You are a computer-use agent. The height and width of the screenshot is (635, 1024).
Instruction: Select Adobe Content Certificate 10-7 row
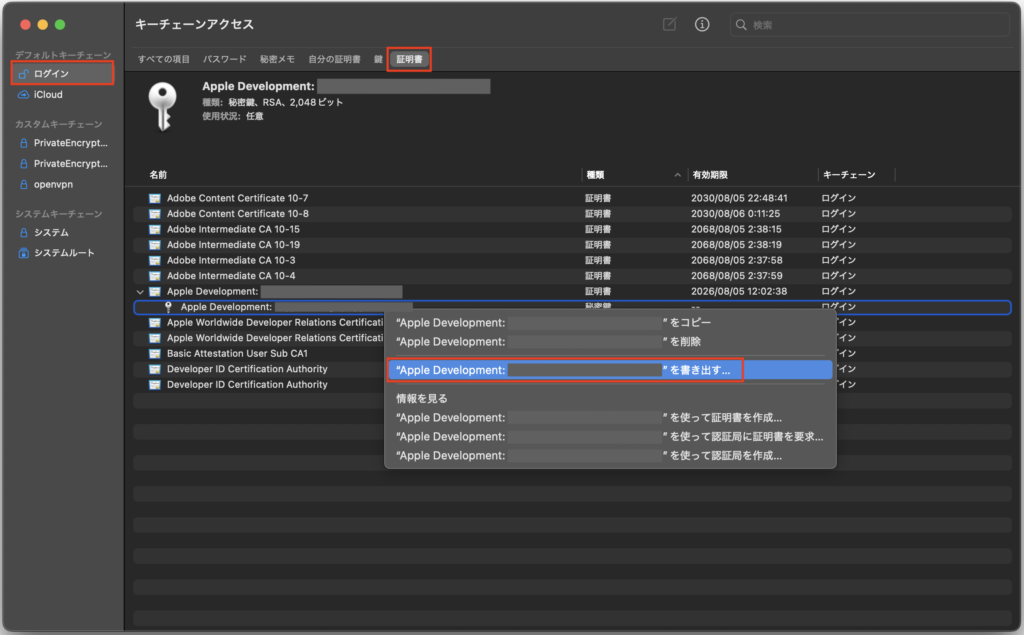[x=237, y=198]
